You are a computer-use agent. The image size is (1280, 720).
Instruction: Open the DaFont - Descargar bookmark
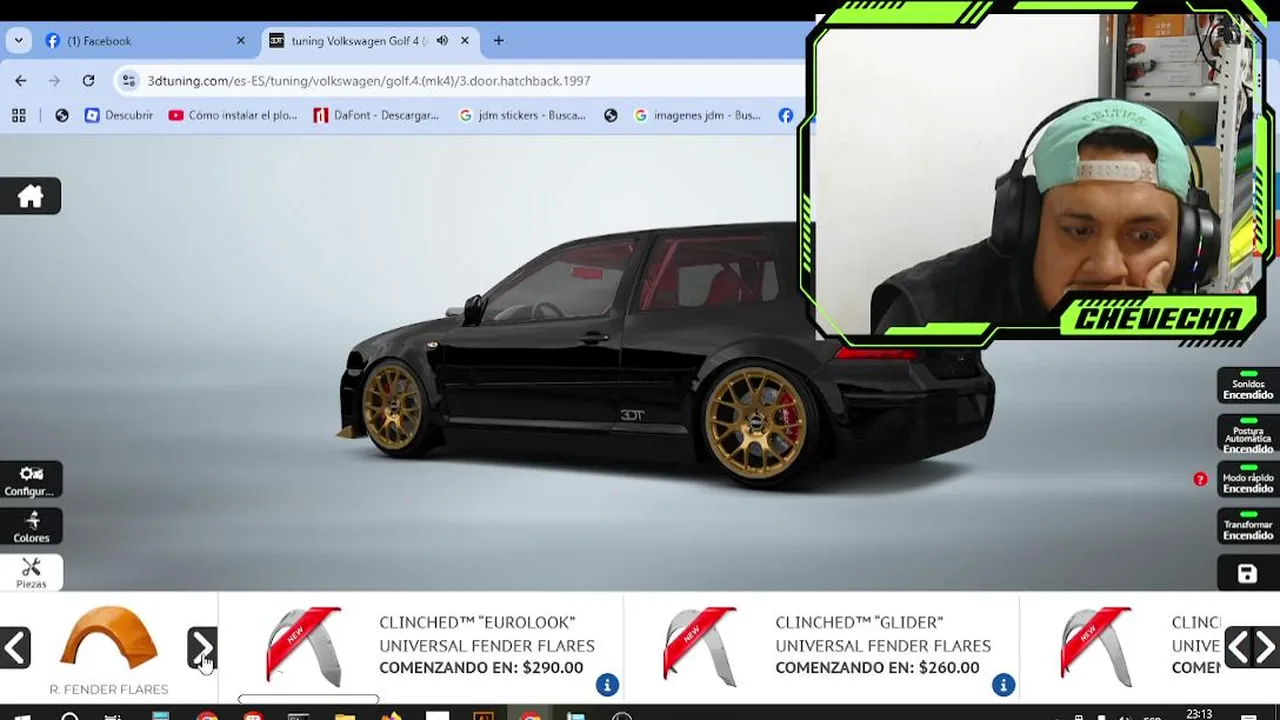click(x=376, y=115)
